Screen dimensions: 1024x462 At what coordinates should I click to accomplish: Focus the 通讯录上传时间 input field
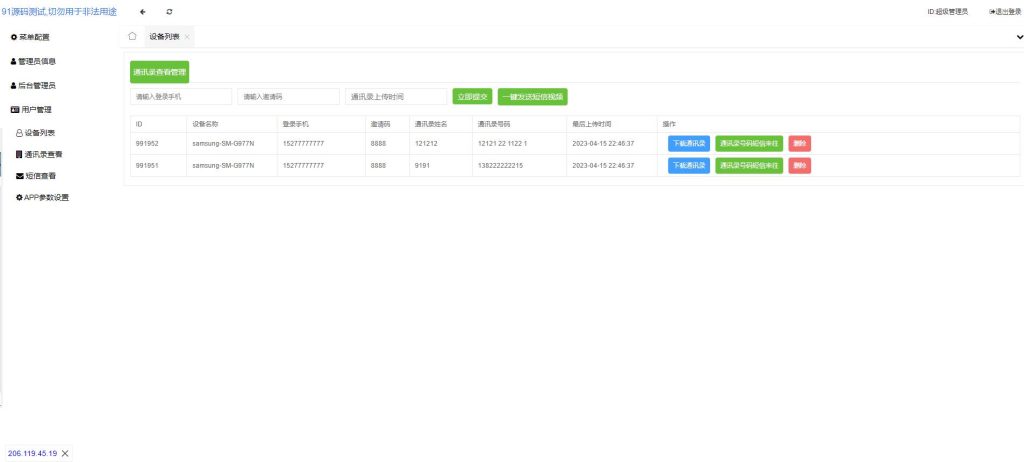[396, 97]
